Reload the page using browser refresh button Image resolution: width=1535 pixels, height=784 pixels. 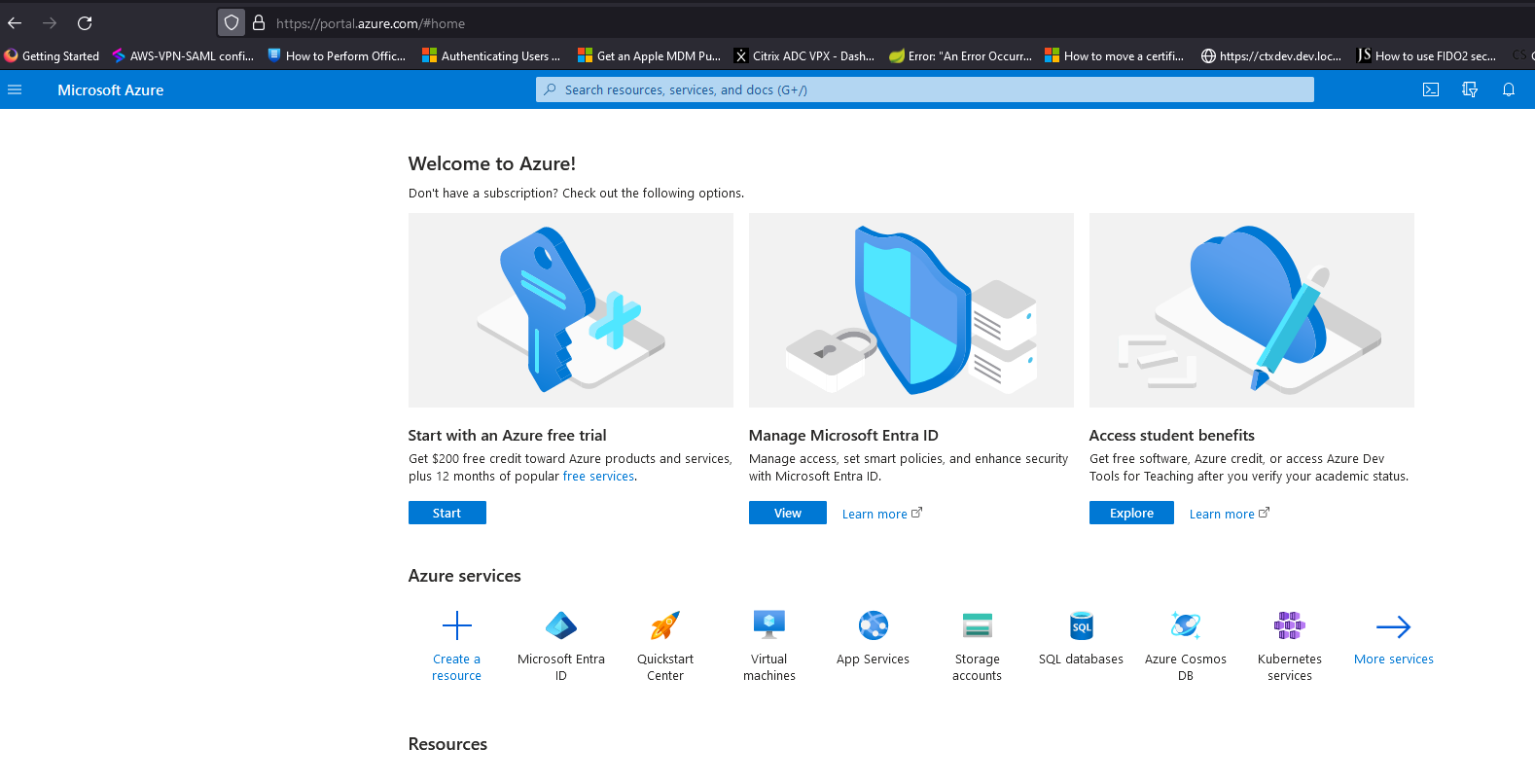click(85, 23)
